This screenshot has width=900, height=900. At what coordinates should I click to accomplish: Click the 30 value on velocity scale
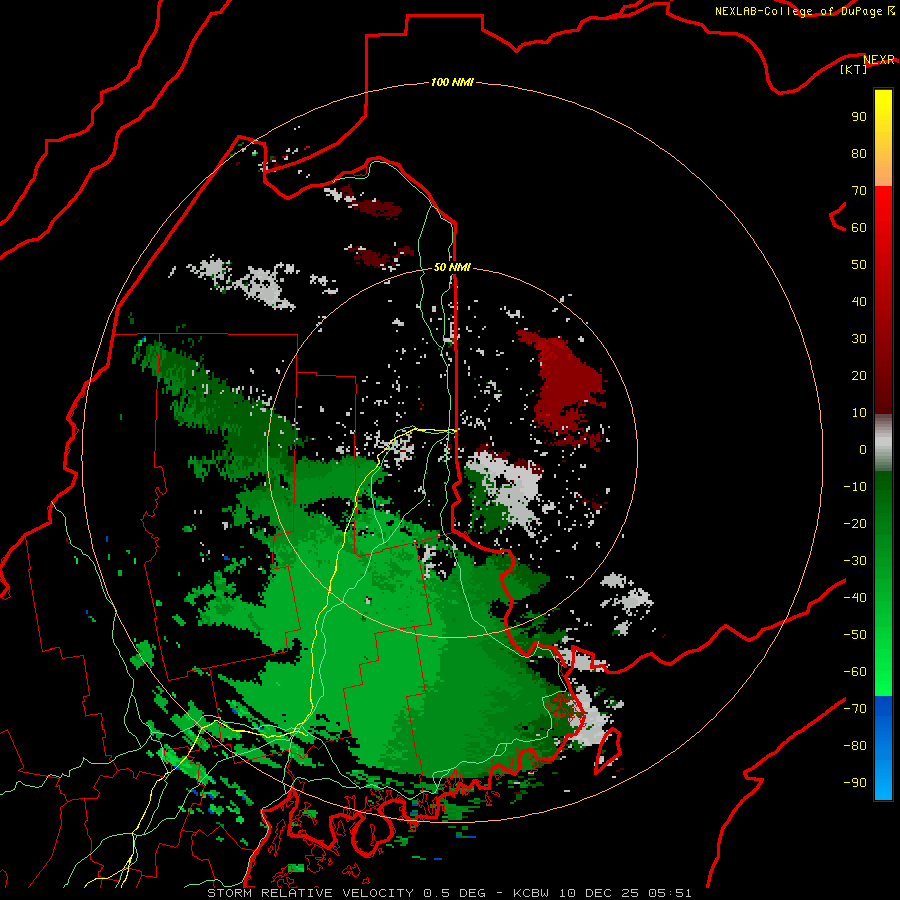coord(859,339)
